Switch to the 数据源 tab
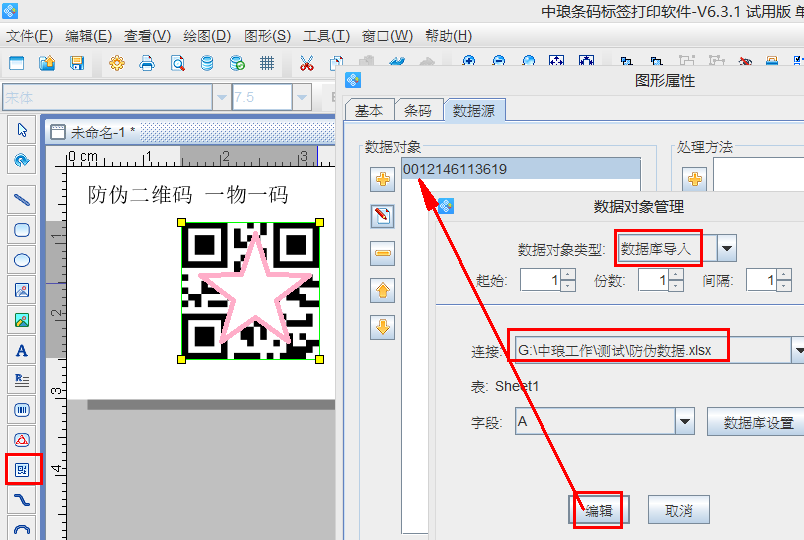The image size is (804, 540). pyautogui.click(x=474, y=110)
